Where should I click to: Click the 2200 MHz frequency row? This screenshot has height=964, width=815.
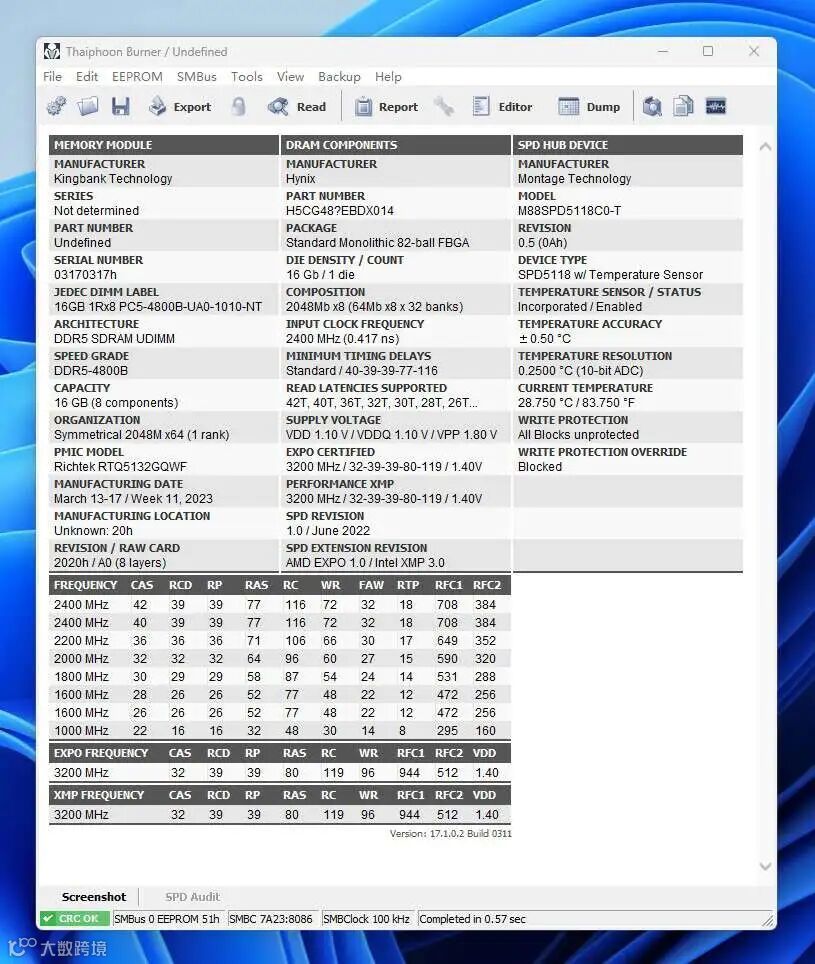[280, 641]
